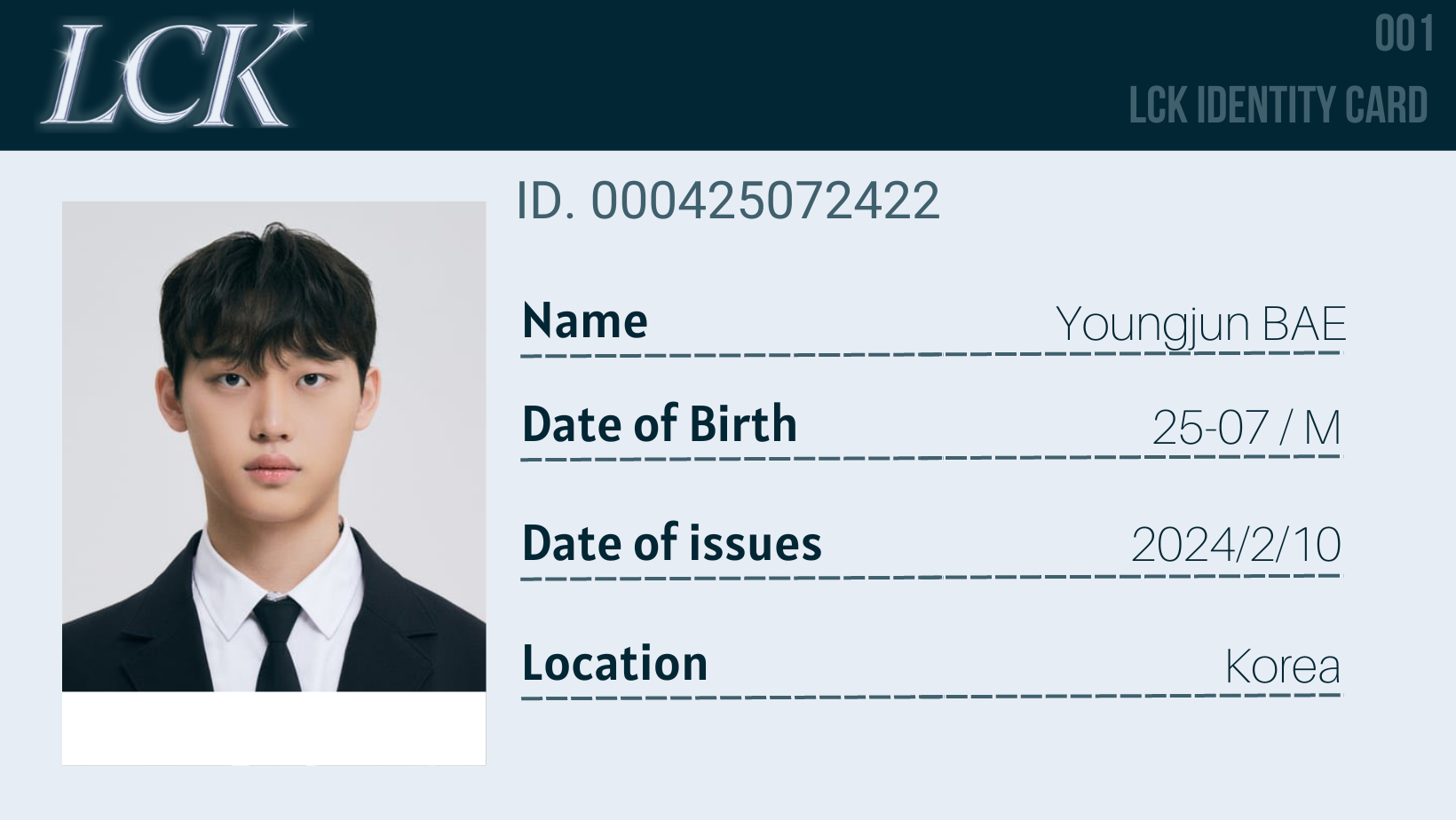Click the card number 001

click(1404, 35)
